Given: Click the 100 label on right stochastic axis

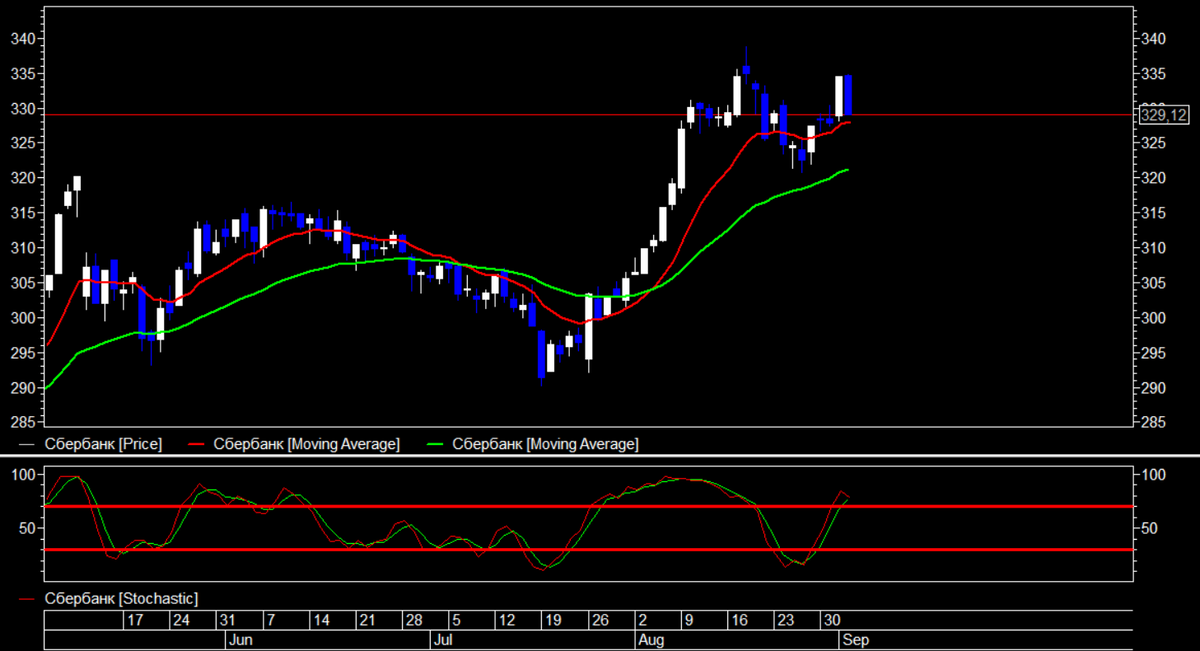Looking at the screenshot, I should coord(1154,475).
